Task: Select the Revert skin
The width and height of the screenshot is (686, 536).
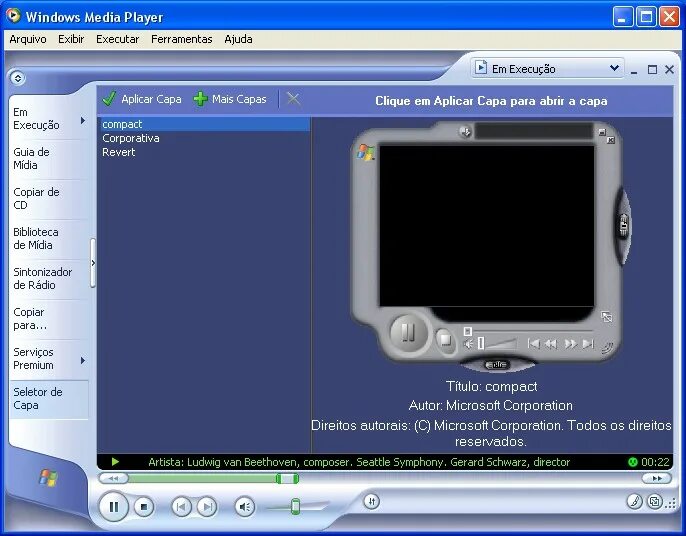Action: pyautogui.click(x=205, y=152)
